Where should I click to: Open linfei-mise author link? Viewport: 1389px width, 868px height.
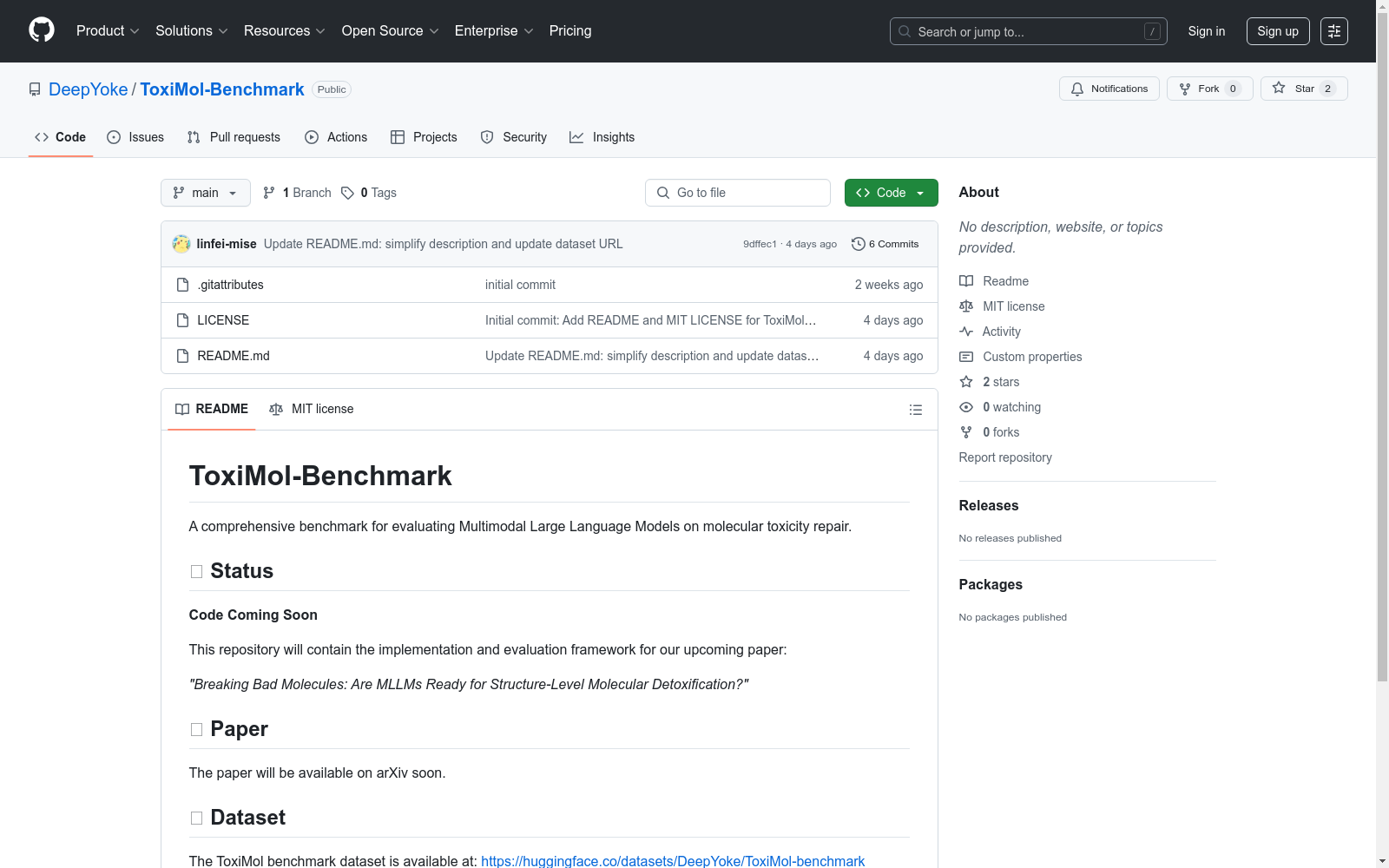coord(227,244)
